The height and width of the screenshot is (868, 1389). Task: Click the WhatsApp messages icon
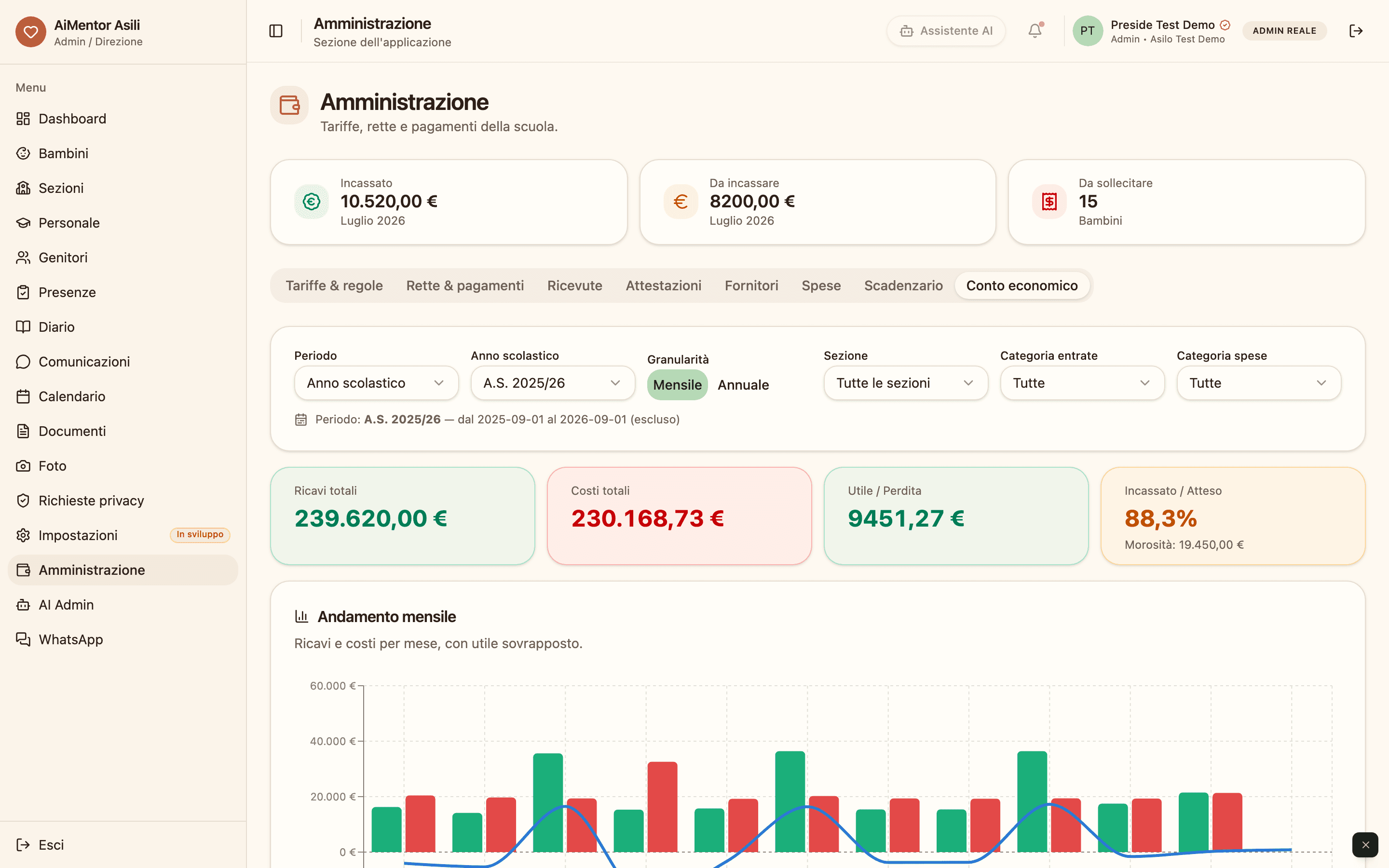(x=23, y=639)
